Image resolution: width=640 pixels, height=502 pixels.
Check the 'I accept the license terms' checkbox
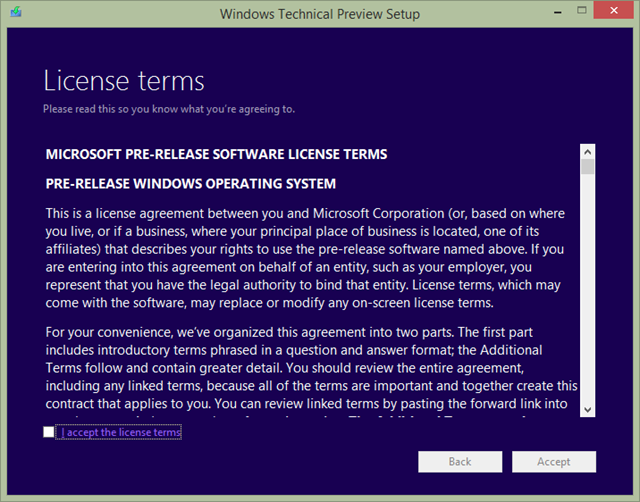[49, 432]
